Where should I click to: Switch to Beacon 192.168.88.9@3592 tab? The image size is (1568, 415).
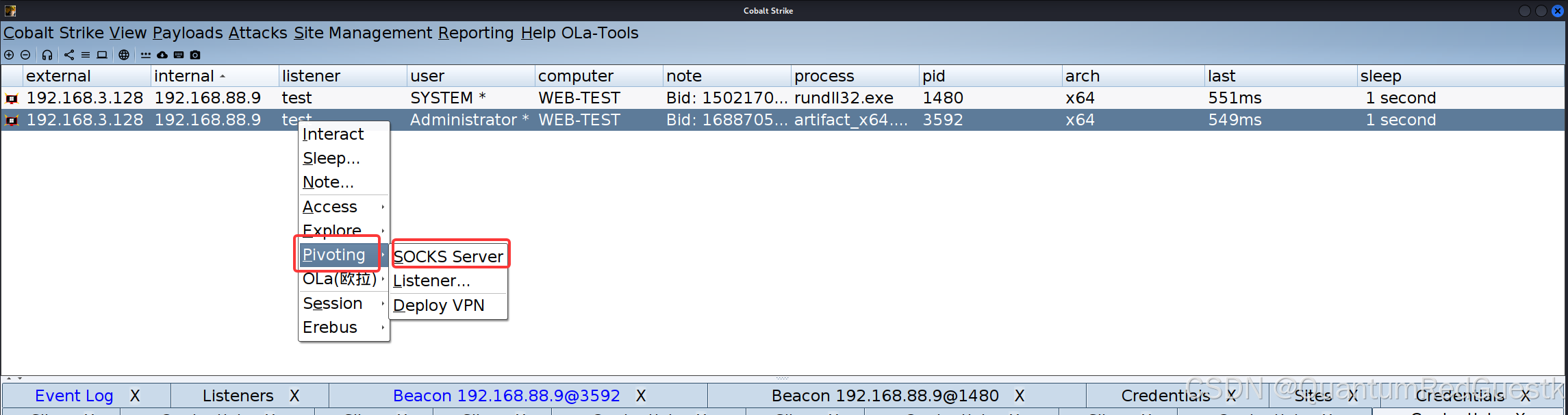point(506,396)
